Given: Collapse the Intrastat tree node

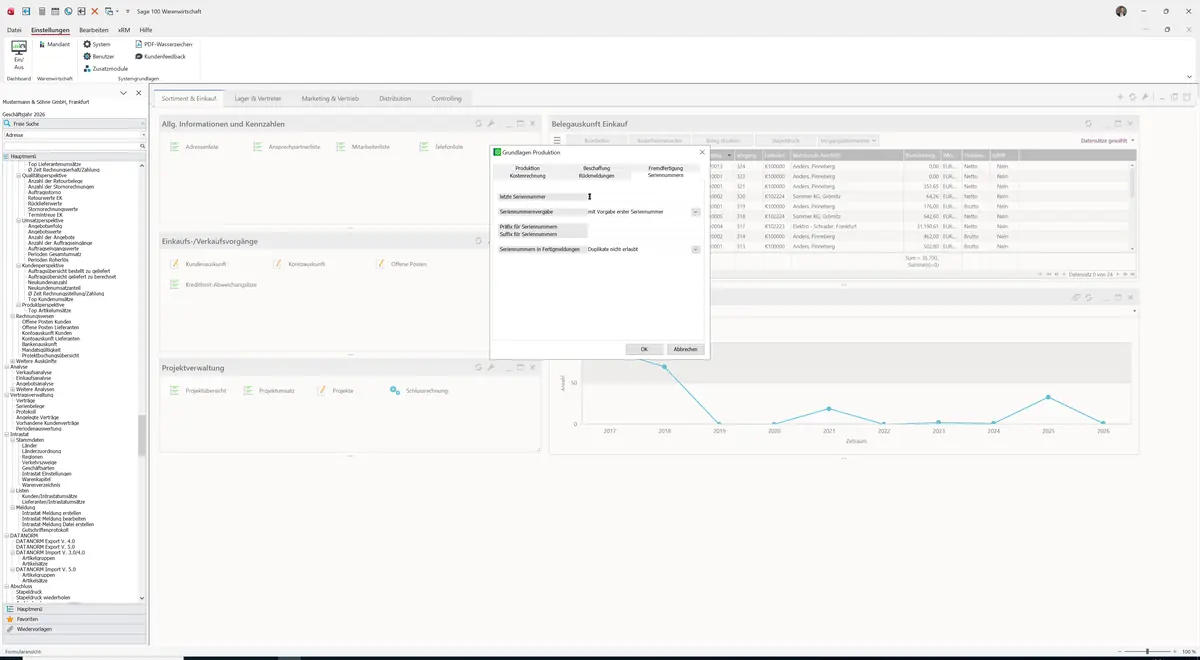Looking at the screenshot, I should point(6,434).
